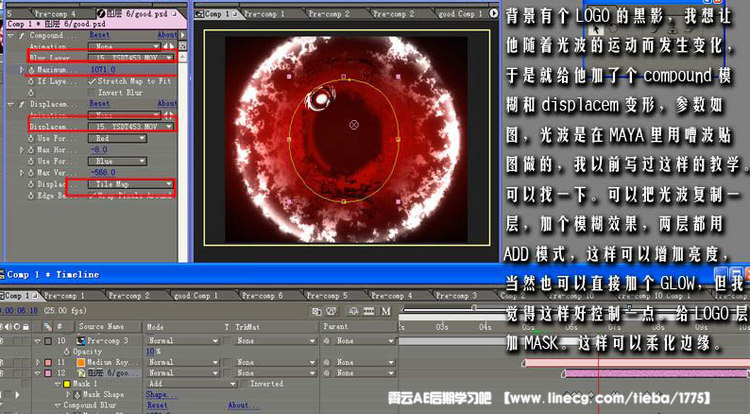This screenshot has height=414, width=750.
Task: Toggle the frame blending filmstrip icon
Action: click(x=369, y=312)
